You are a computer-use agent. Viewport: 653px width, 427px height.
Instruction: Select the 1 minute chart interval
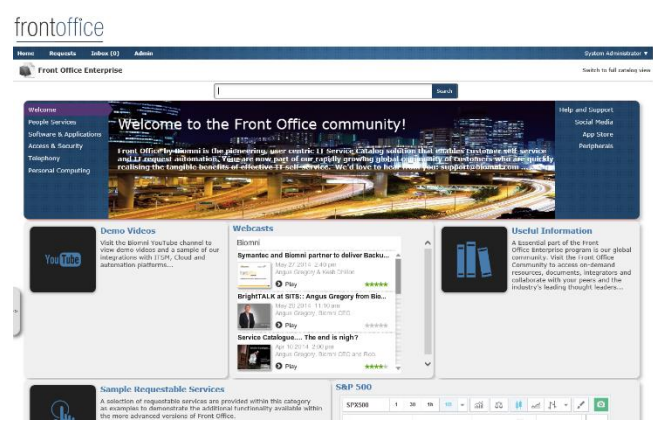(x=396, y=405)
